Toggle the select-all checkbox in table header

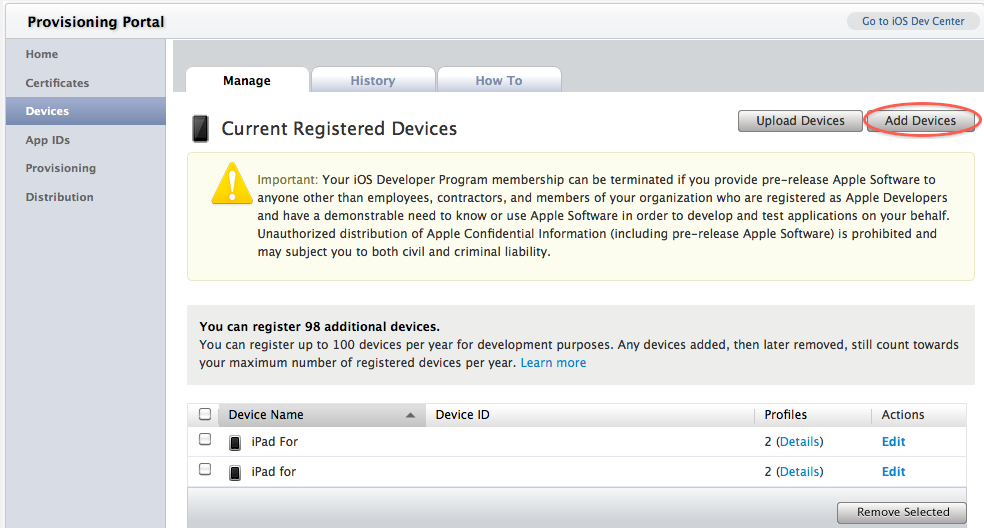(x=205, y=414)
